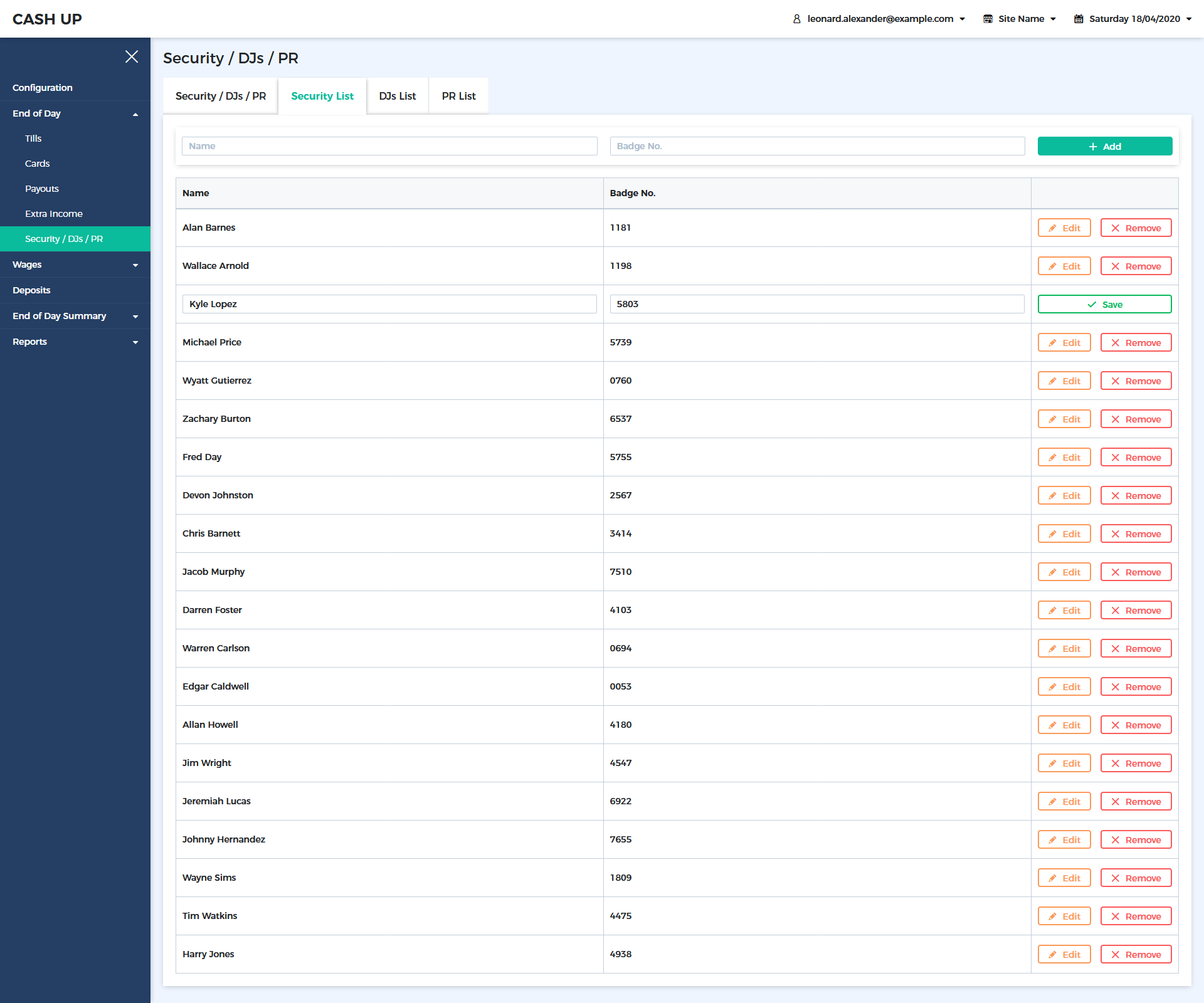Viewport: 1204px width, 1003px height.
Task: Remove Harry Jones using the X button
Action: point(1135,955)
